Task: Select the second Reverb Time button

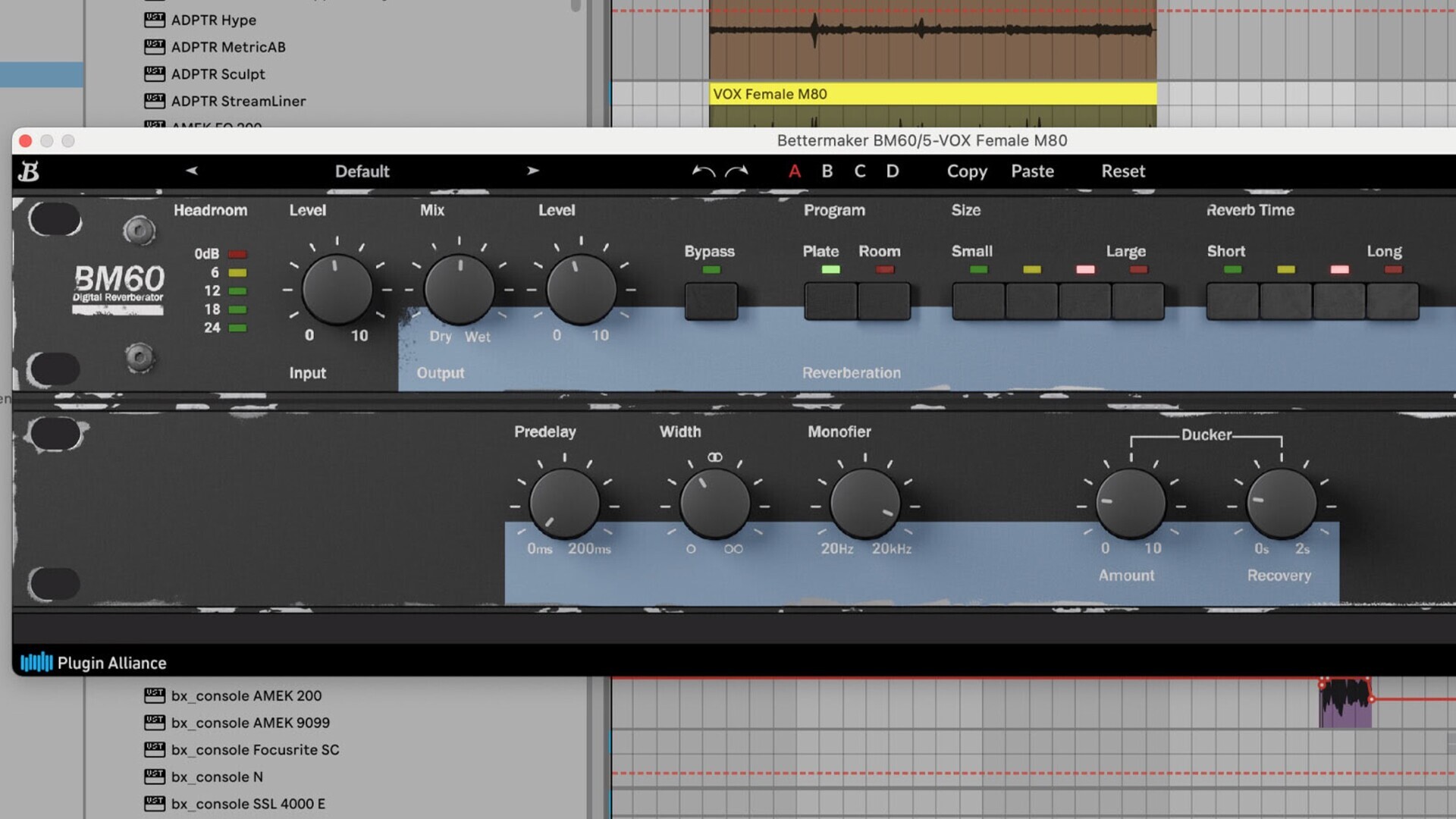Action: [x=1286, y=301]
